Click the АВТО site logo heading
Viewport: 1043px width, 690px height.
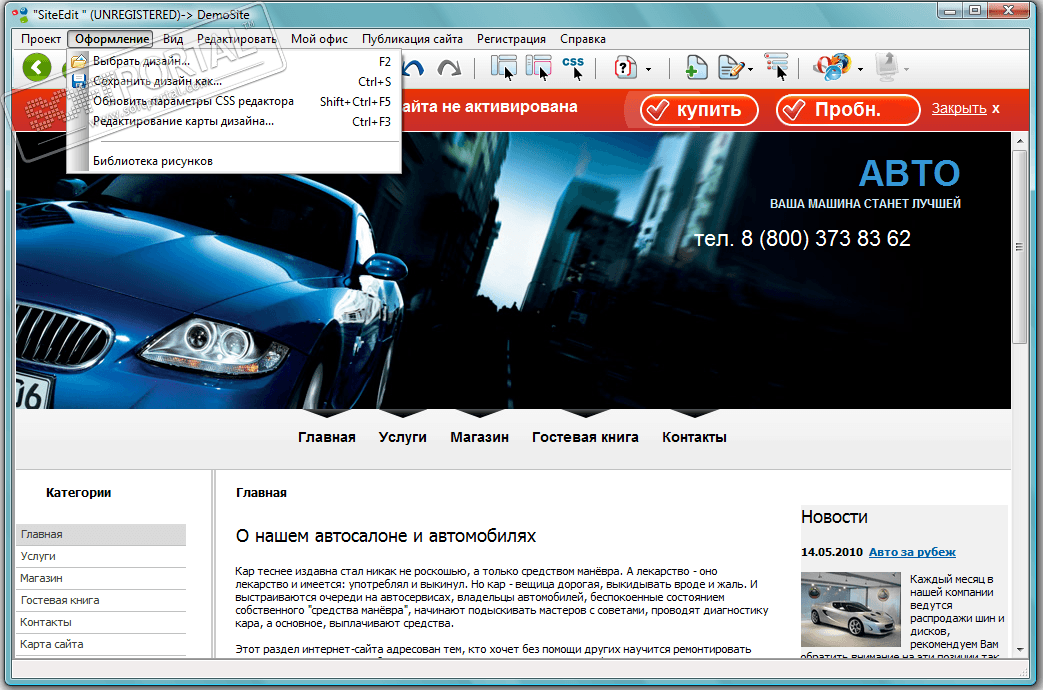coord(909,174)
